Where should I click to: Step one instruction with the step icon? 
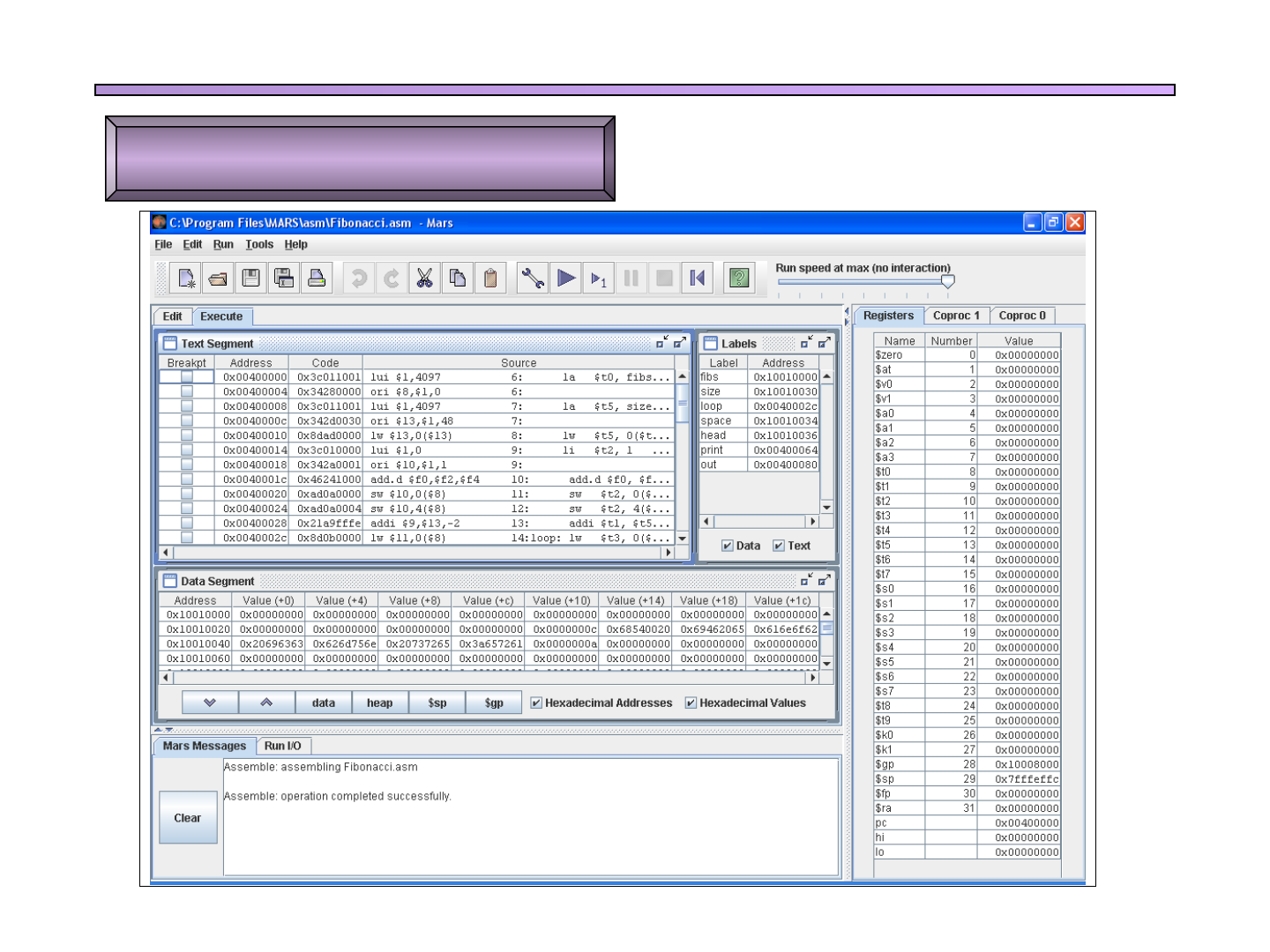[599, 279]
